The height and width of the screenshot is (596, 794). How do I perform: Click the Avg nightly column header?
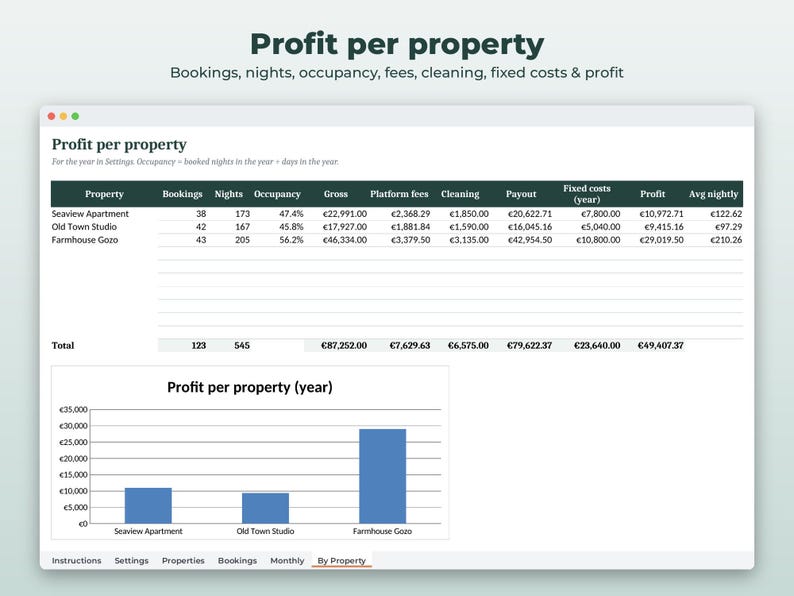713,194
